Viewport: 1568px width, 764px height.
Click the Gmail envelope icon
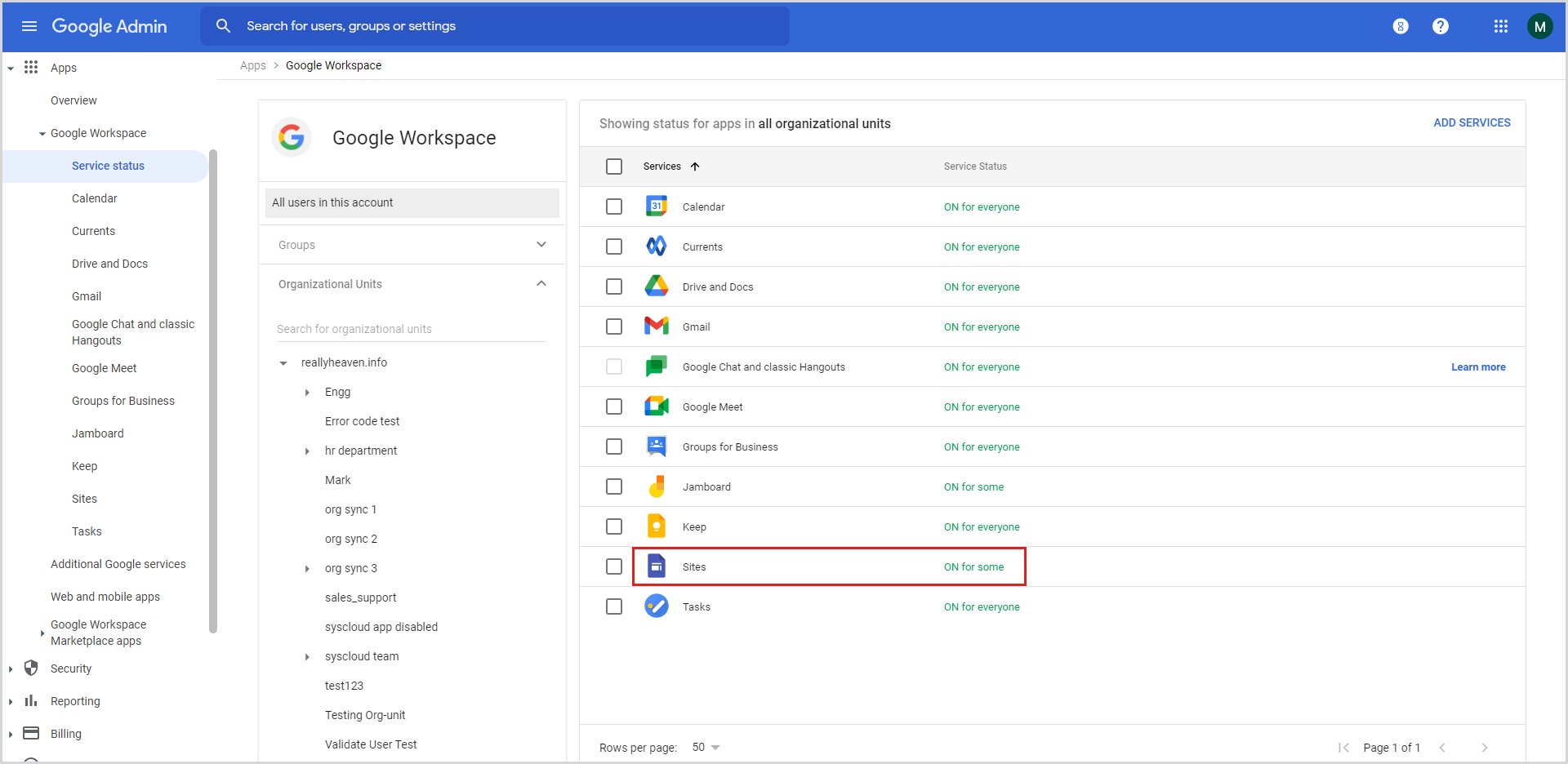tap(657, 326)
